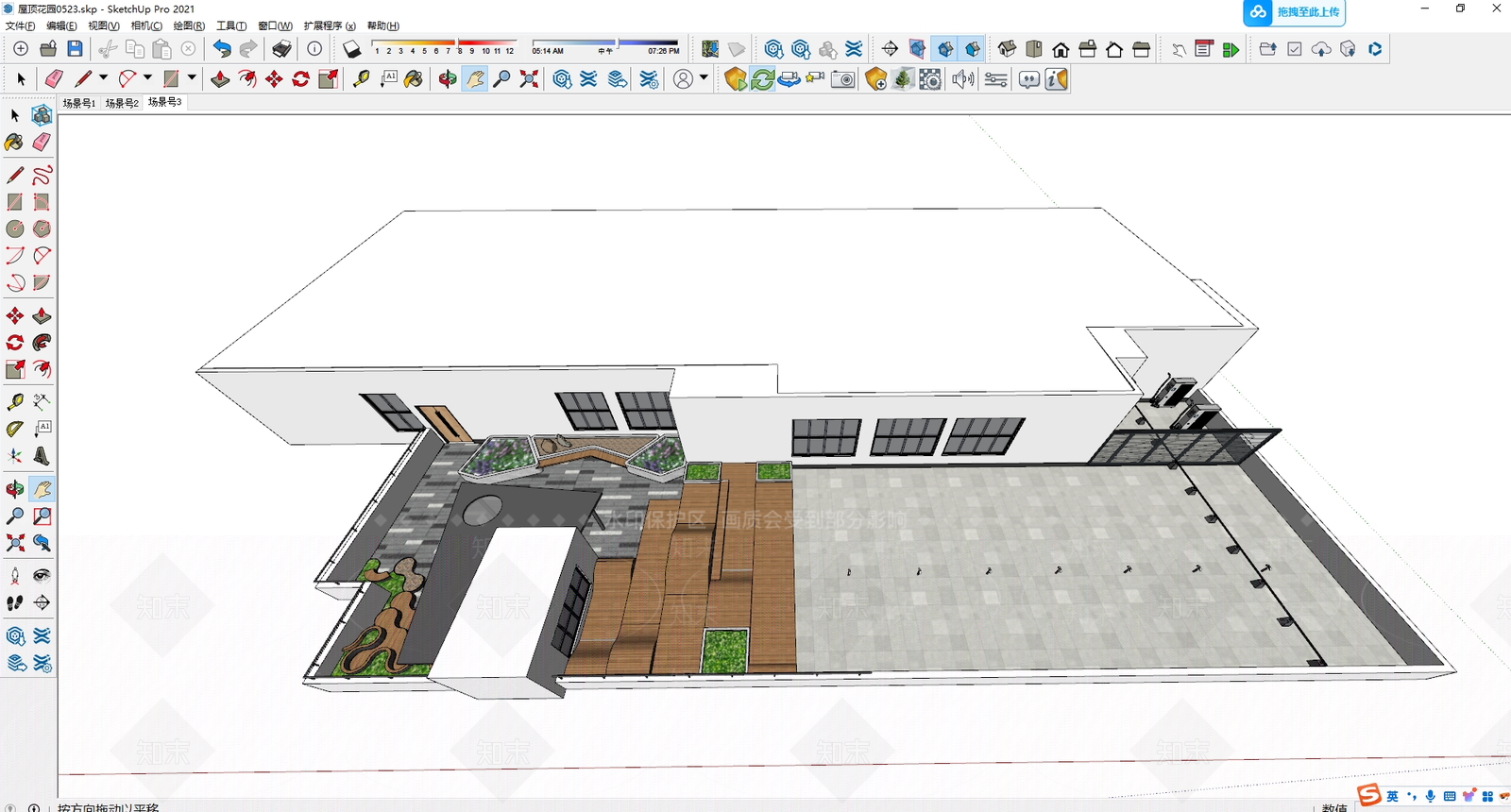The height and width of the screenshot is (812, 1511).
Task: Toggle the speaker sound icon
Action: (962, 79)
